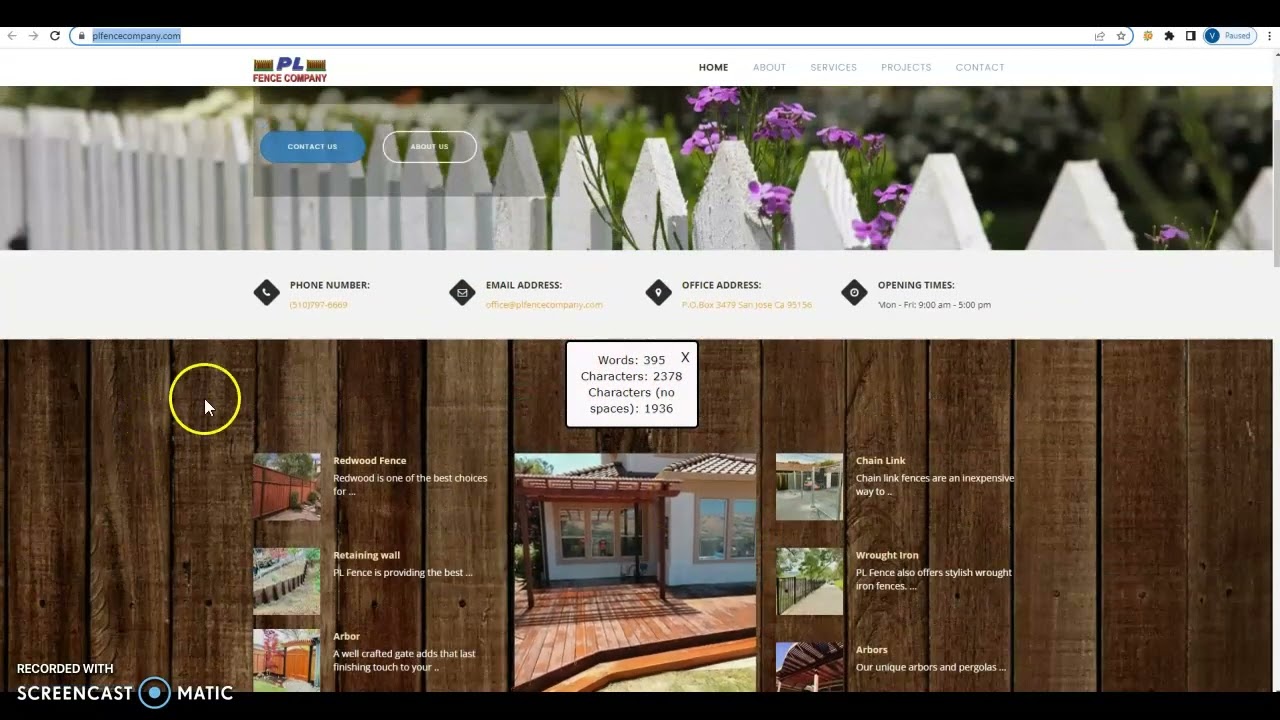Open the Chrome three-dot menu
The width and height of the screenshot is (1280, 720).
(x=1270, y=36)
